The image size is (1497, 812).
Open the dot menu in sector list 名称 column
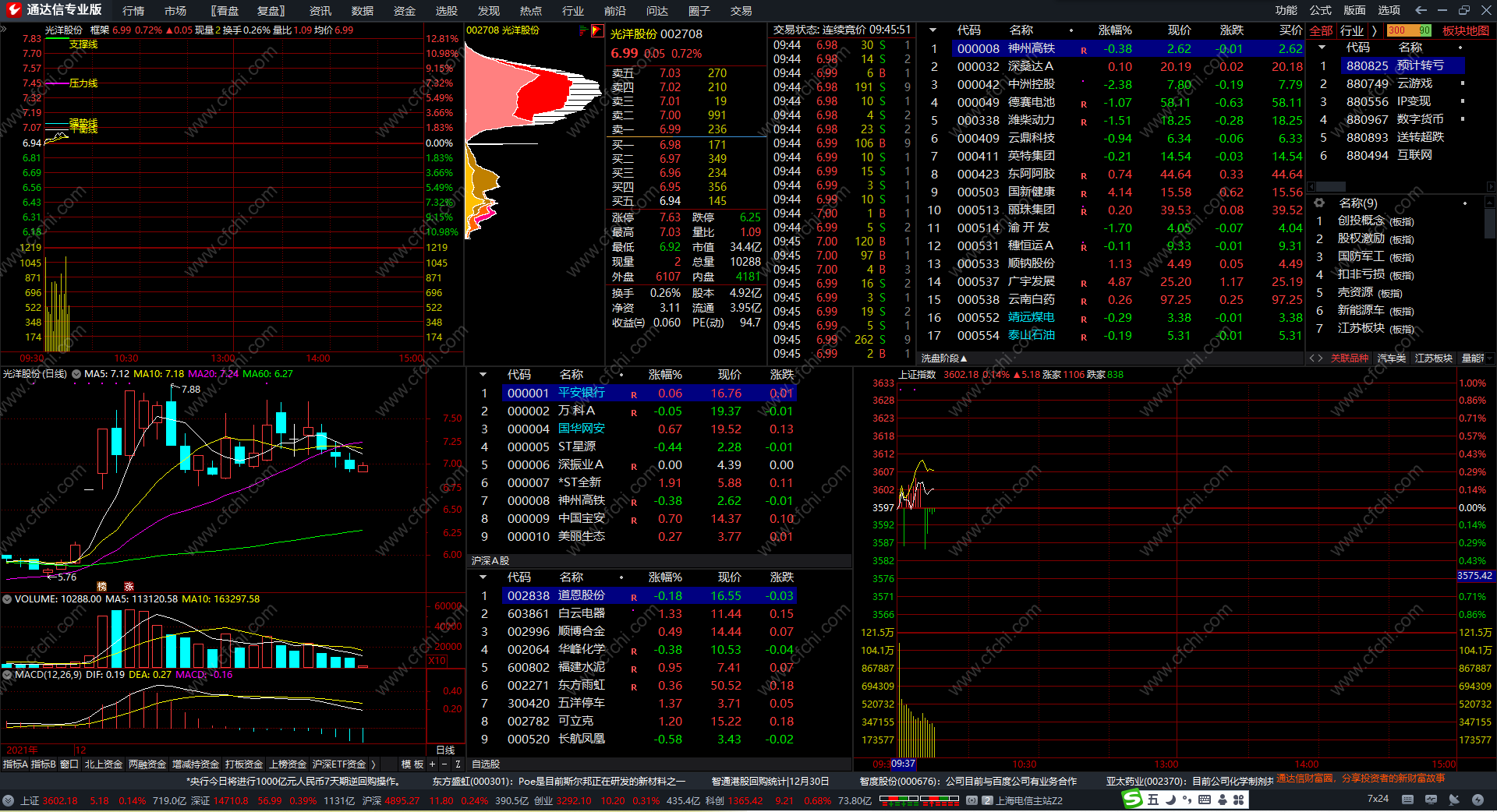1460,48
